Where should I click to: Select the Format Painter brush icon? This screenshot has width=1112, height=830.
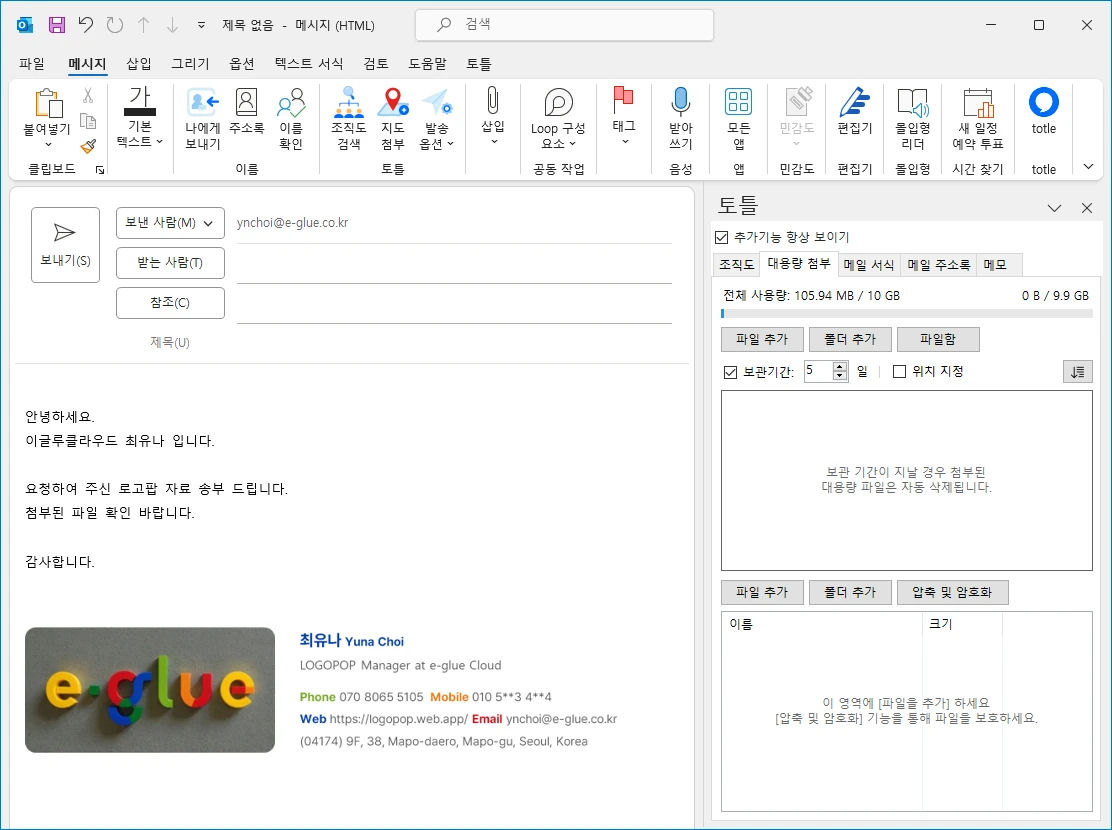click(x=88, y=145)
